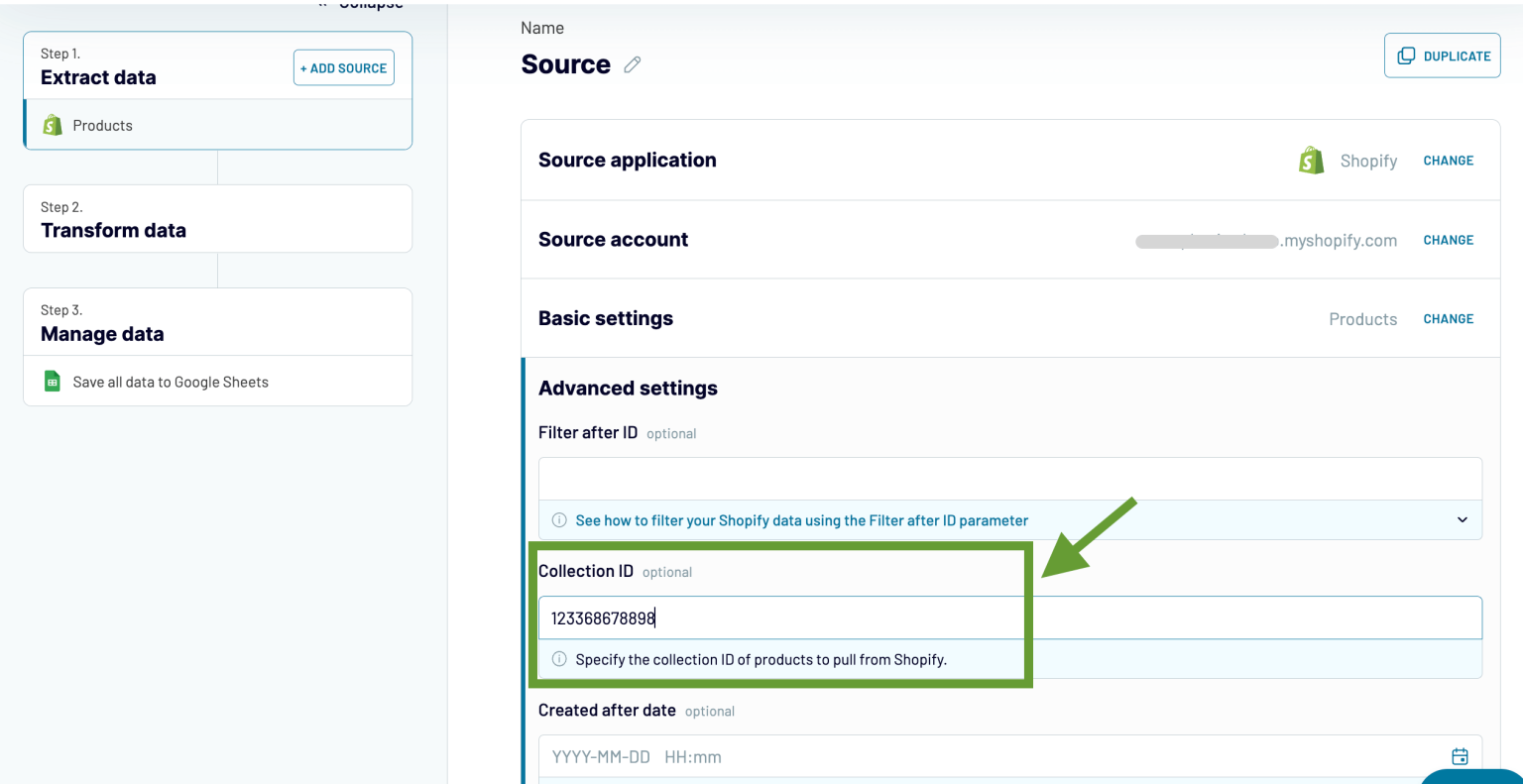Click the info icon next to Collection ID hint
This screenshot has width=1523, height=784.
pos(558,658)
